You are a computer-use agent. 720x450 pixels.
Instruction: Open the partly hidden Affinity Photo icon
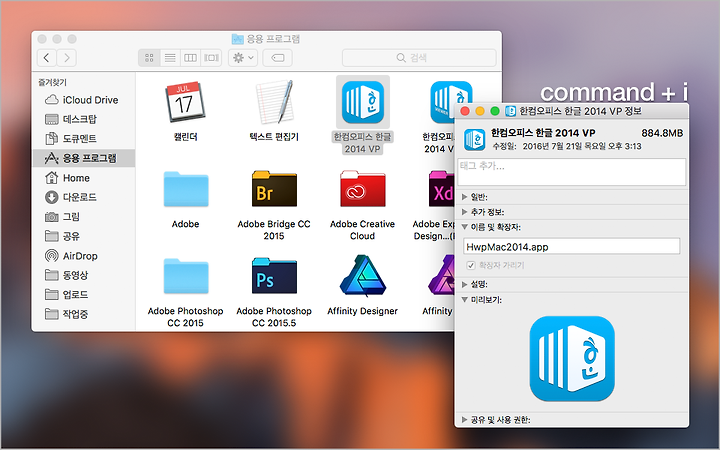tap(441, 276)
